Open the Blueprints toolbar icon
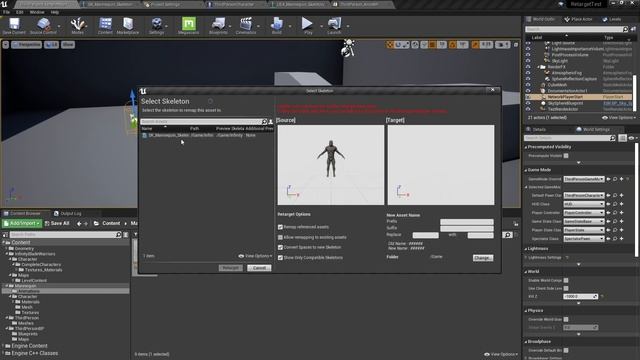 pos(218,25)
